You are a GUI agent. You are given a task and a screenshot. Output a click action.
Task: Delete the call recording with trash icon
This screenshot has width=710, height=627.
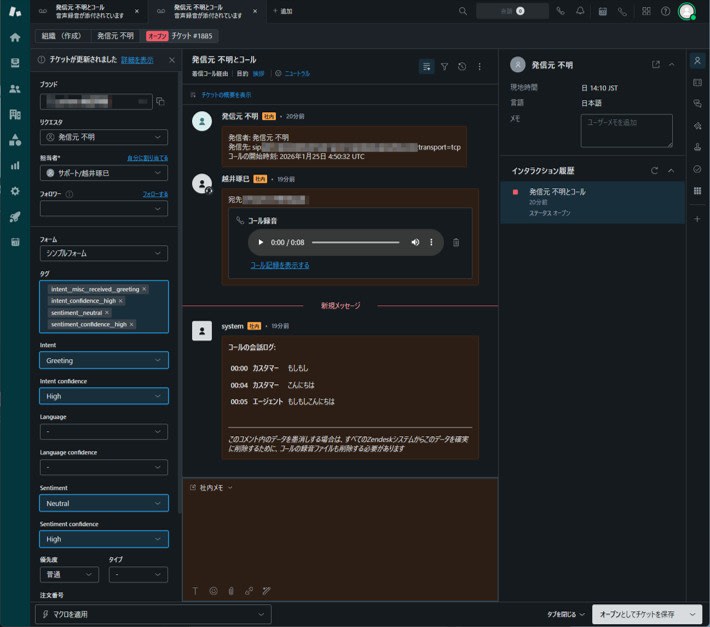point(456,242)
